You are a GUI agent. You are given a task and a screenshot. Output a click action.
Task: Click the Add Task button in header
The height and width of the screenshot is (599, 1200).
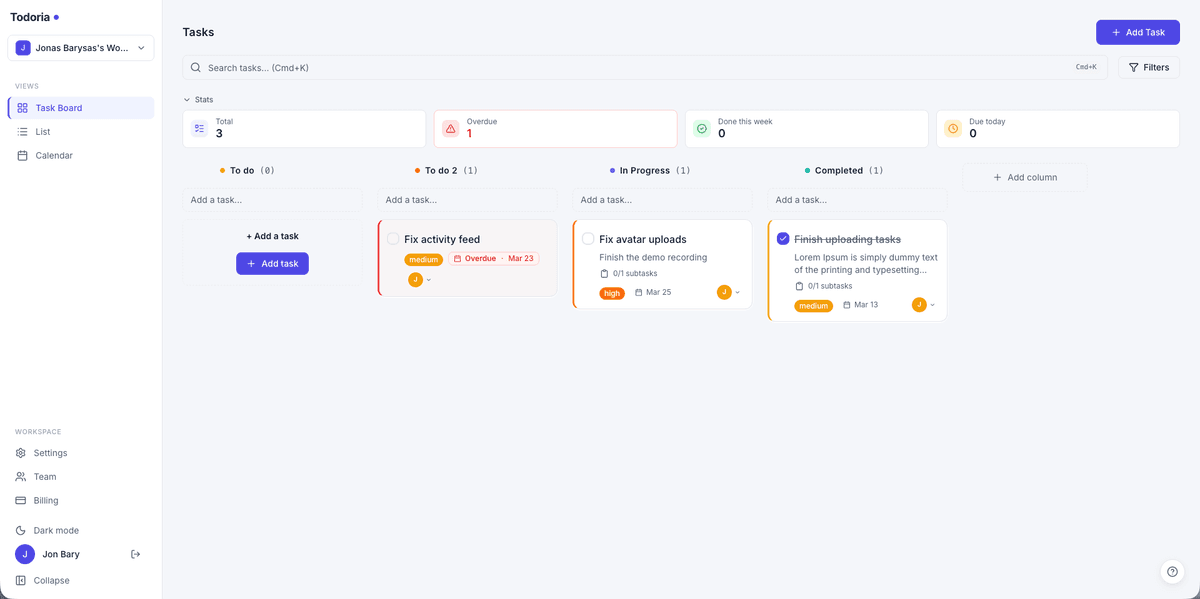(x=1137, y=32)
